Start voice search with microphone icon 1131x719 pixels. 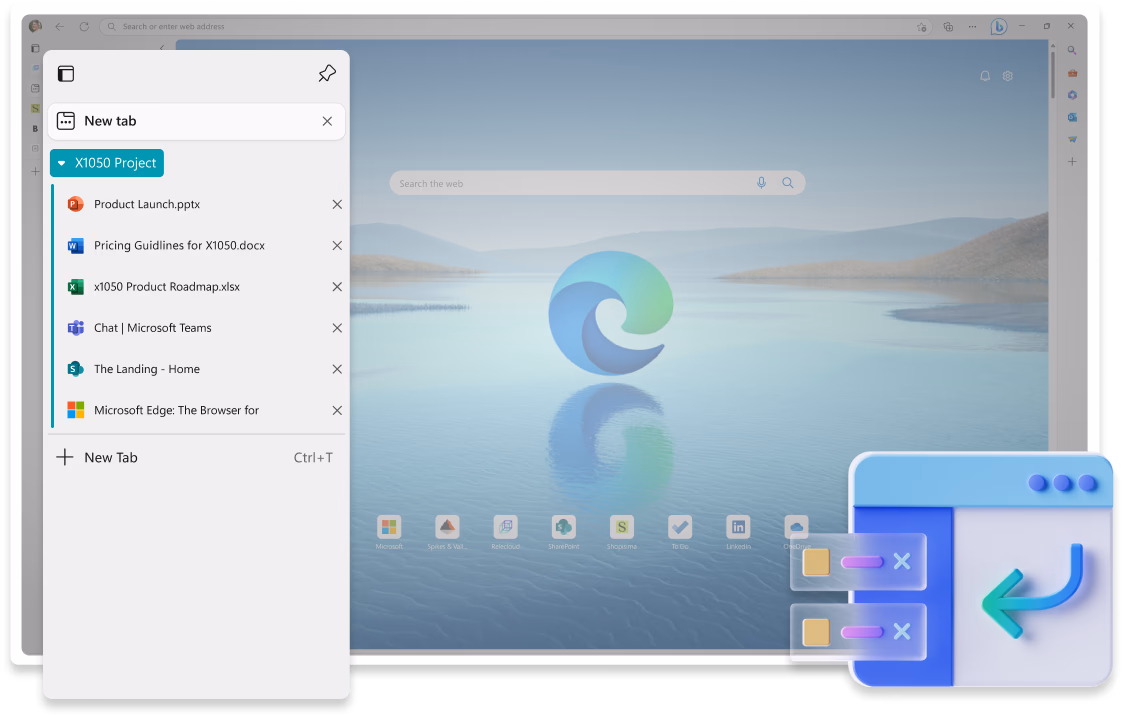(762, 183)
